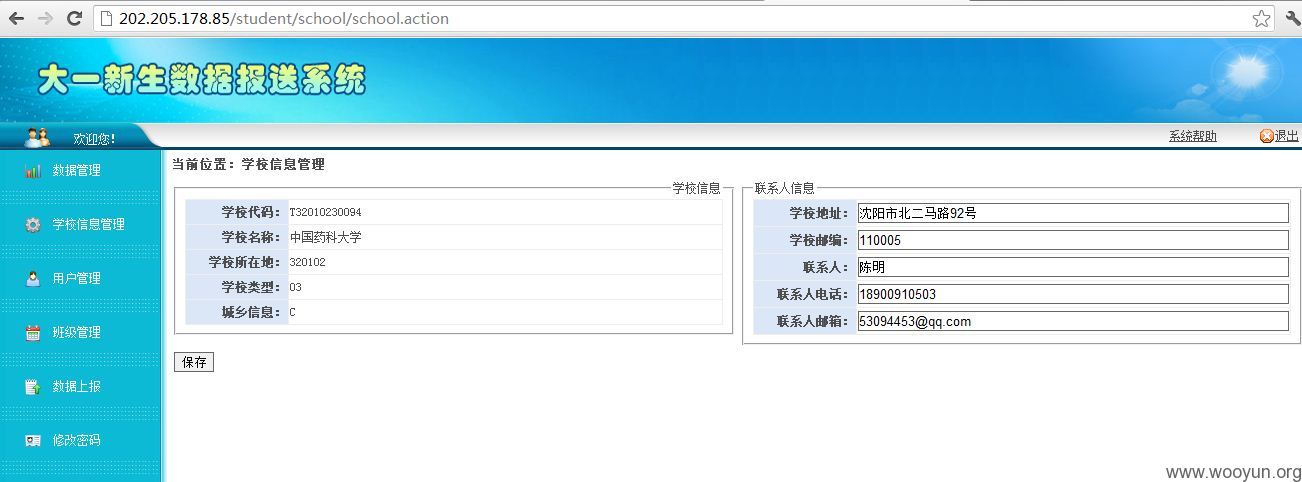Click the 学校信息管理 gear icon
Viewport: 1302px width, 482px height.
point(33,225)
